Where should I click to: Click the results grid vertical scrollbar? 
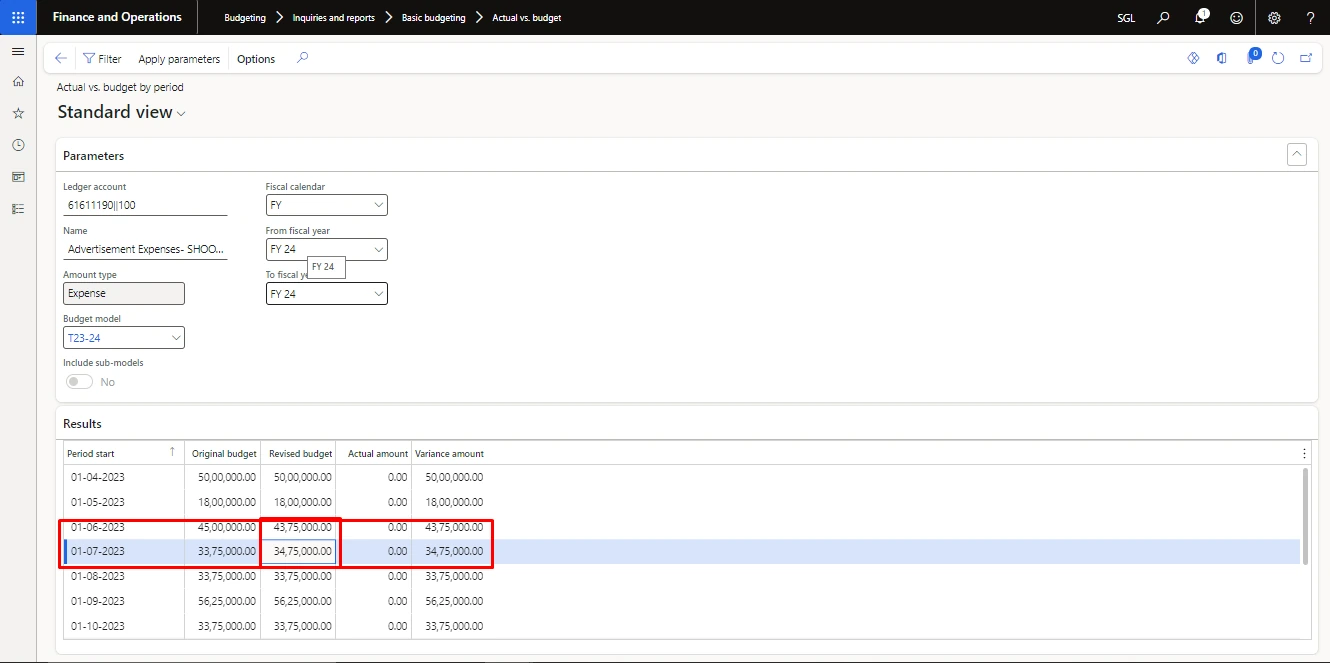tap(1303, 515)
